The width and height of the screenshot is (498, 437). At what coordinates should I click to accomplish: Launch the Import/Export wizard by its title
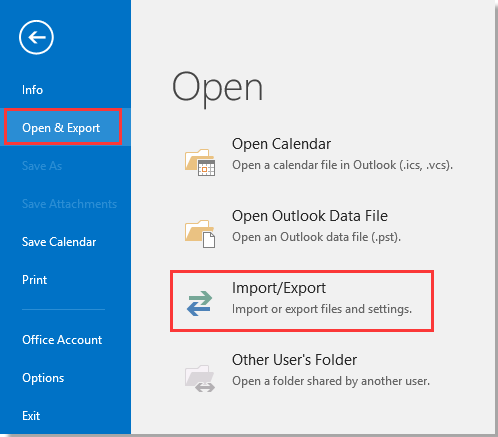click(x=279, y=288)
